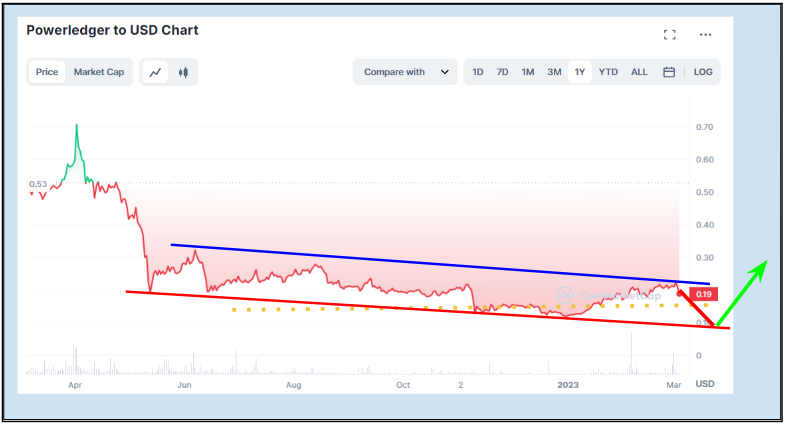Click the 0.19 current price label
Image resolution: width=790 pixels, height=428 pixels.
point(703,294)
